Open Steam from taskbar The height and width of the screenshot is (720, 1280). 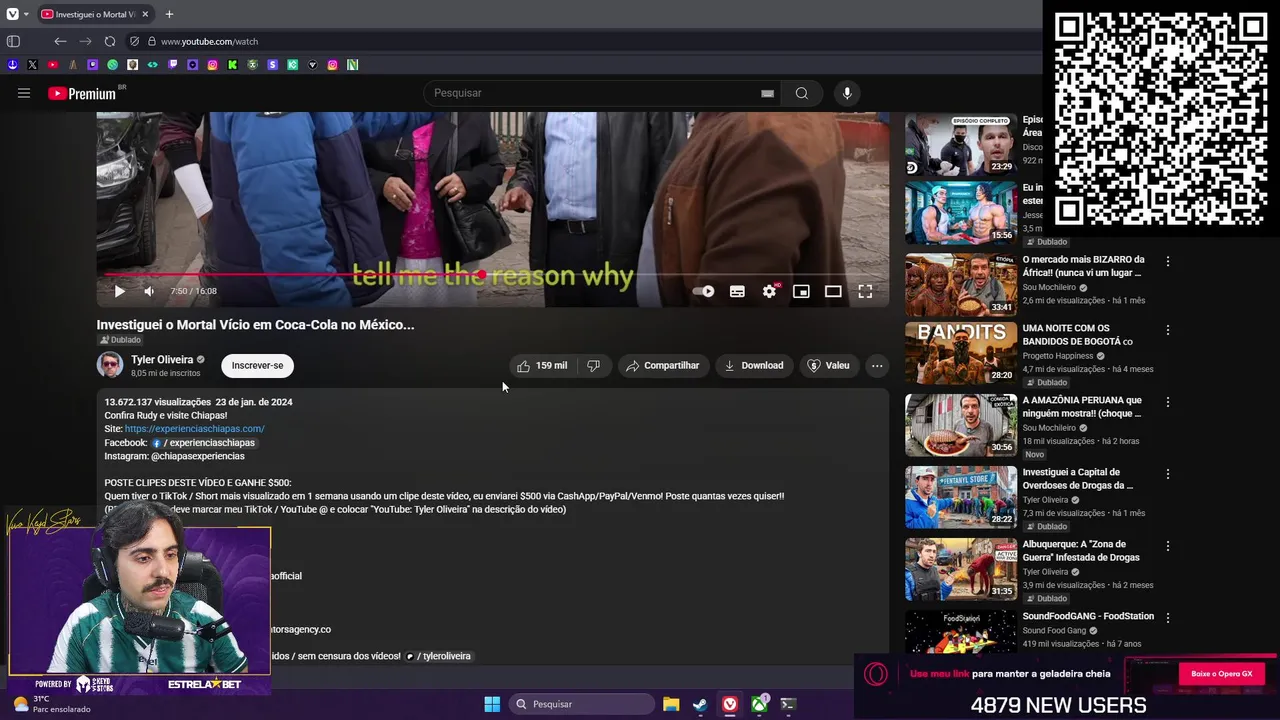pos(700,704)
